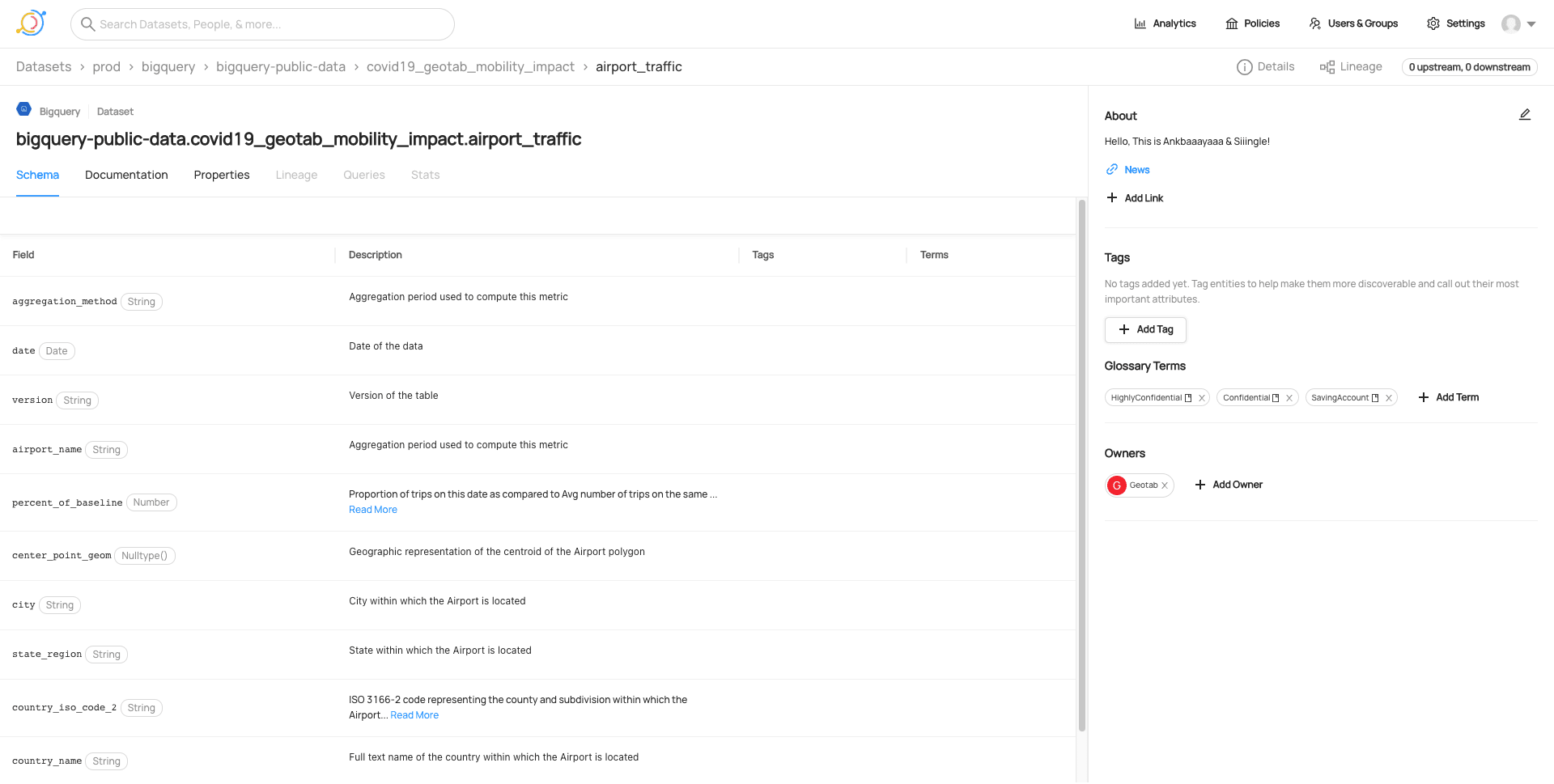
Task: Click the Bigquery platform icon
Action: coord(24,109)
